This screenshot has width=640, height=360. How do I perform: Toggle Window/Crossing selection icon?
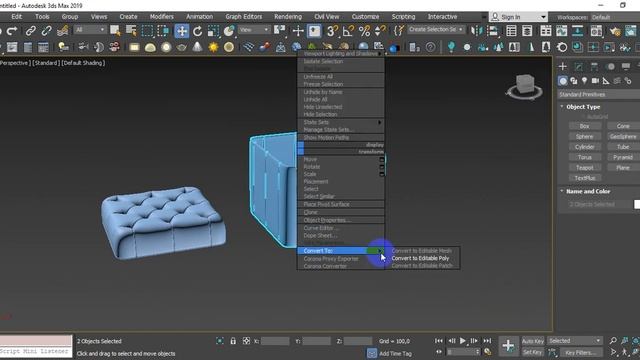pyautogui.click(x=163, y=31)
